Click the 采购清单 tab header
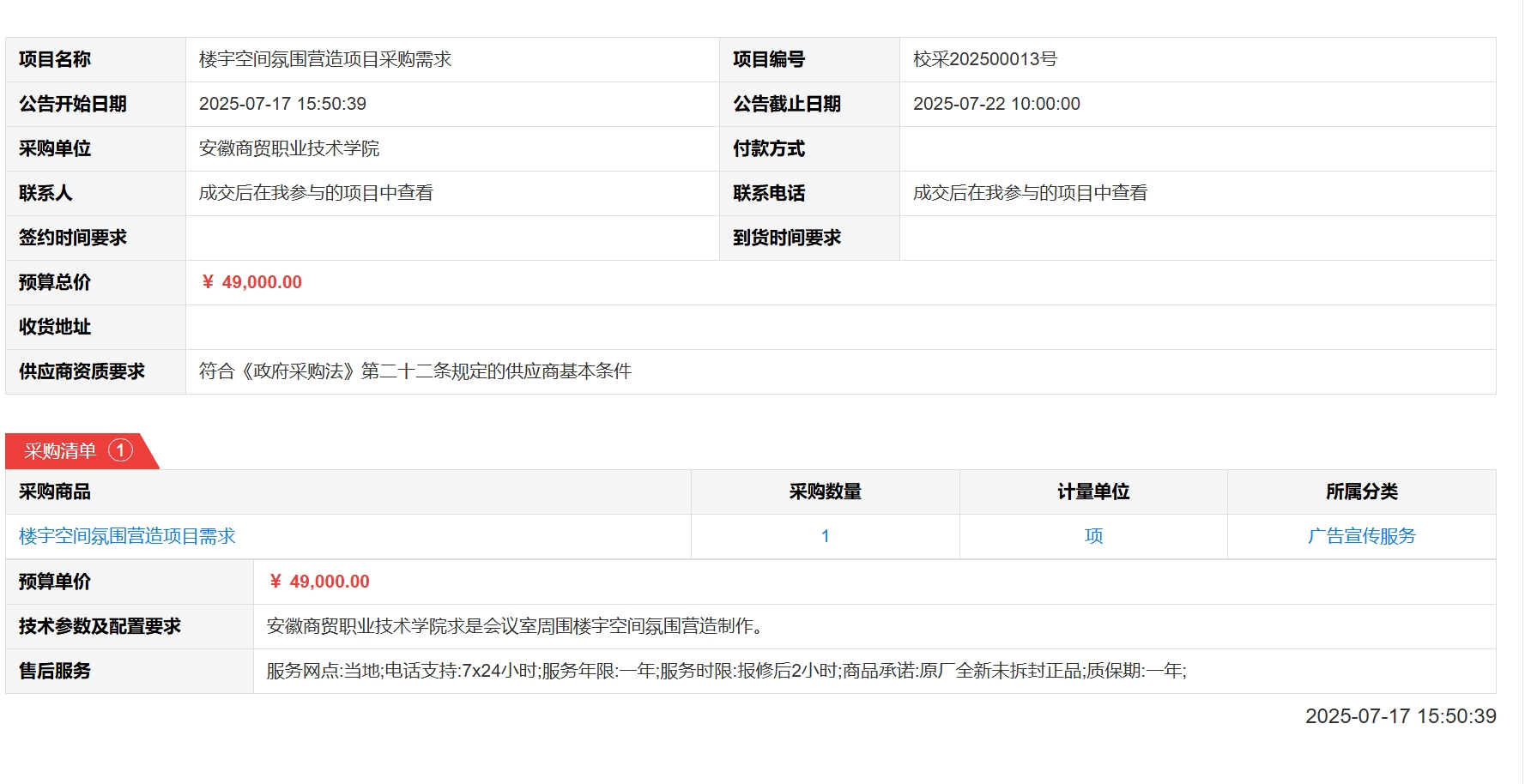Viewport: 1531px width, 784px height. point(61,451)
